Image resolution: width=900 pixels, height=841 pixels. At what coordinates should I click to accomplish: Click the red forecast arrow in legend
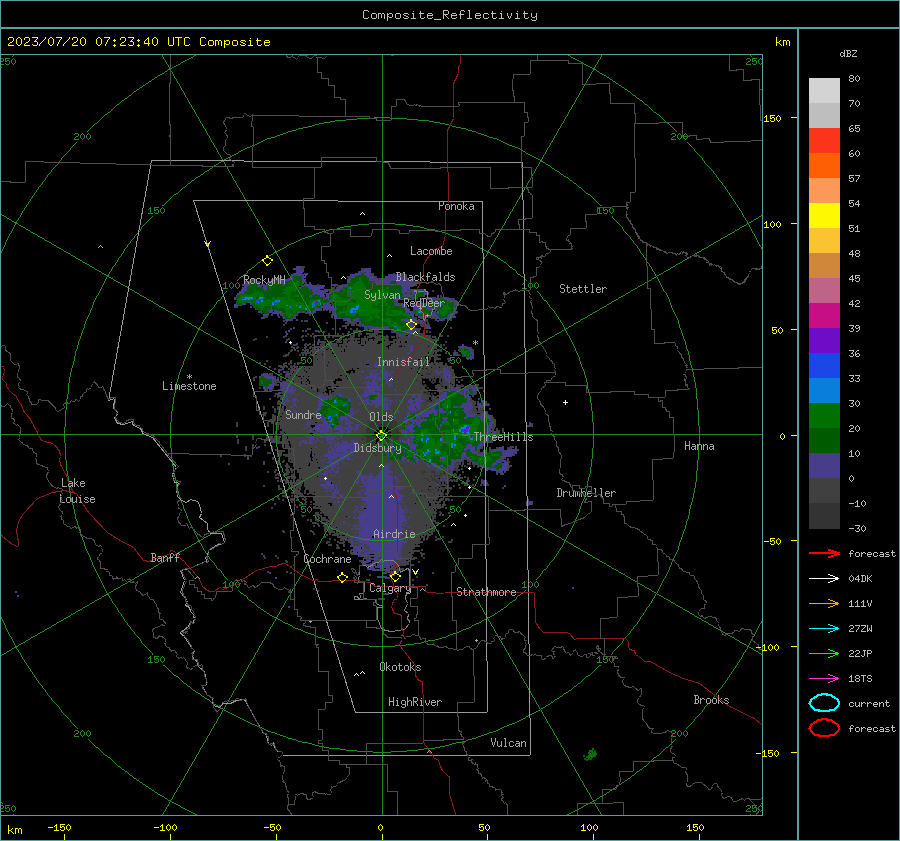pyautogui.click(x=824, y=553)
